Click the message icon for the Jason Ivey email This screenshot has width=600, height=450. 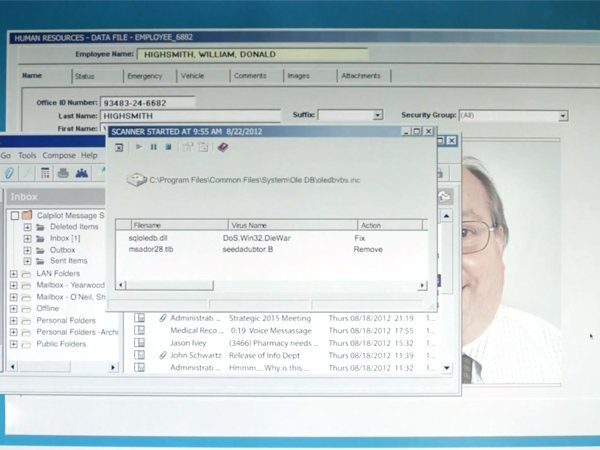pyautogui.click(x=139, y=343)
